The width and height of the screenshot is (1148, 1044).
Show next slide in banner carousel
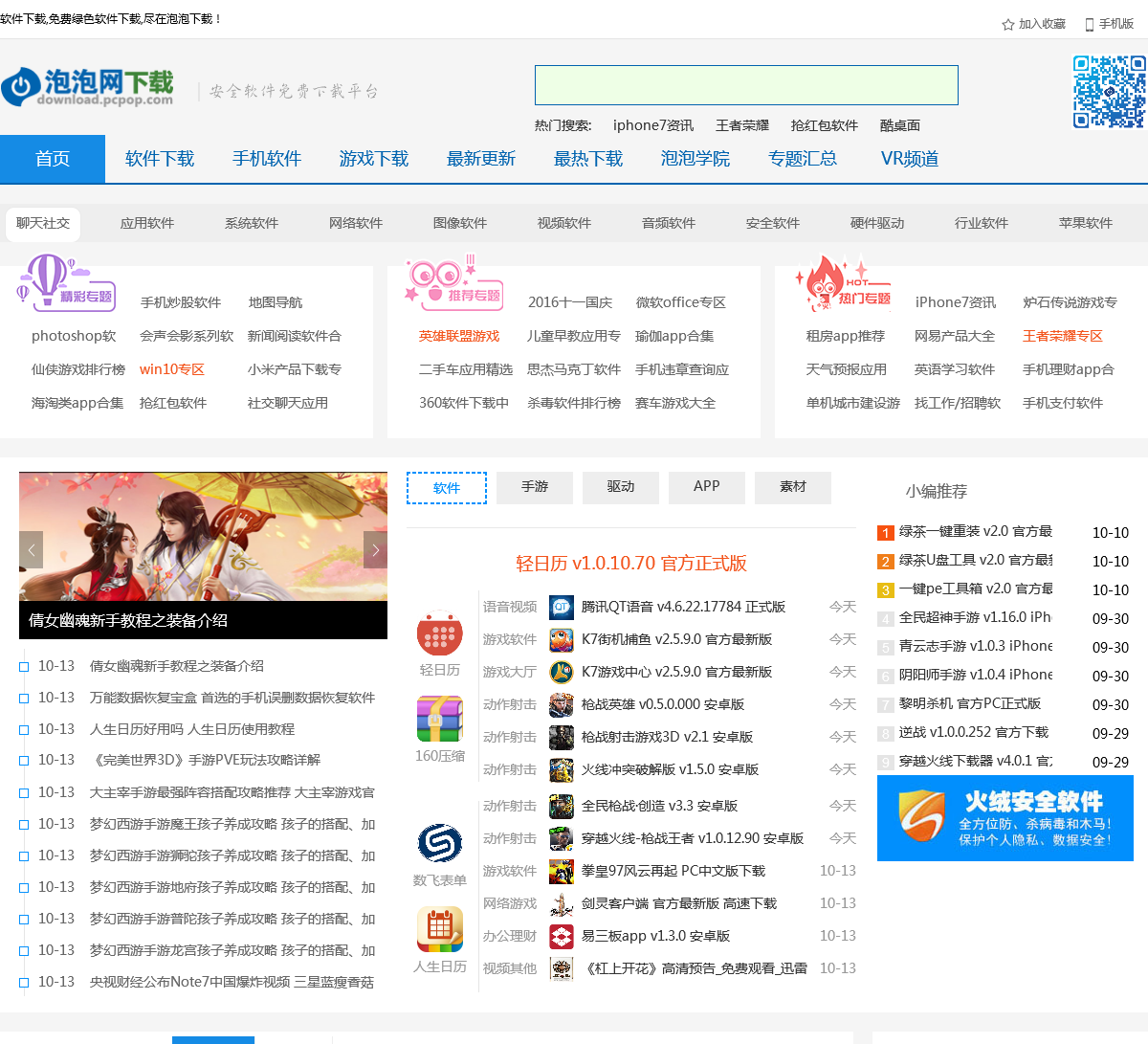(375, 549)
